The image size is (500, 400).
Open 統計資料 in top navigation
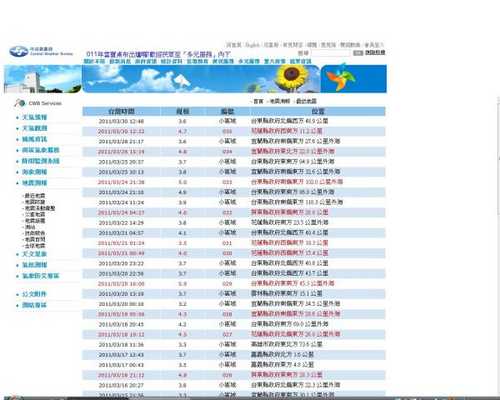pos(171,61)
